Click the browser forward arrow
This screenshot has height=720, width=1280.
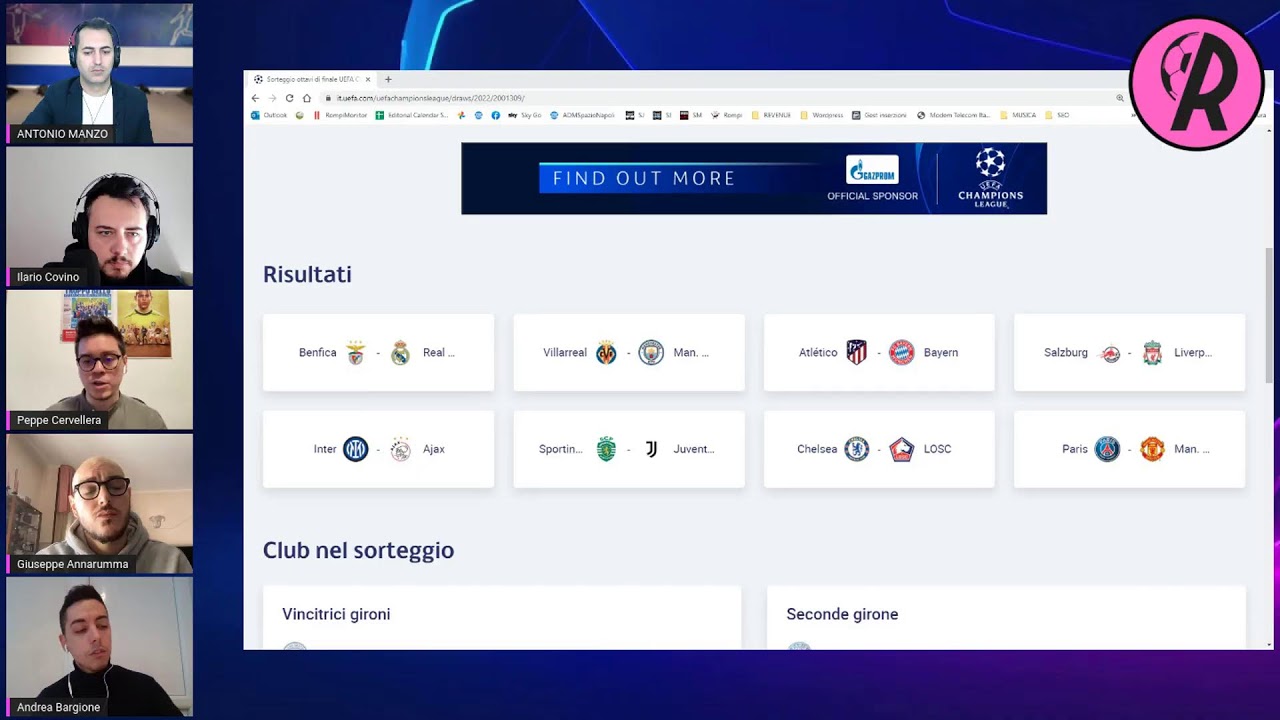pyautogui.click(x=272, y=98)
